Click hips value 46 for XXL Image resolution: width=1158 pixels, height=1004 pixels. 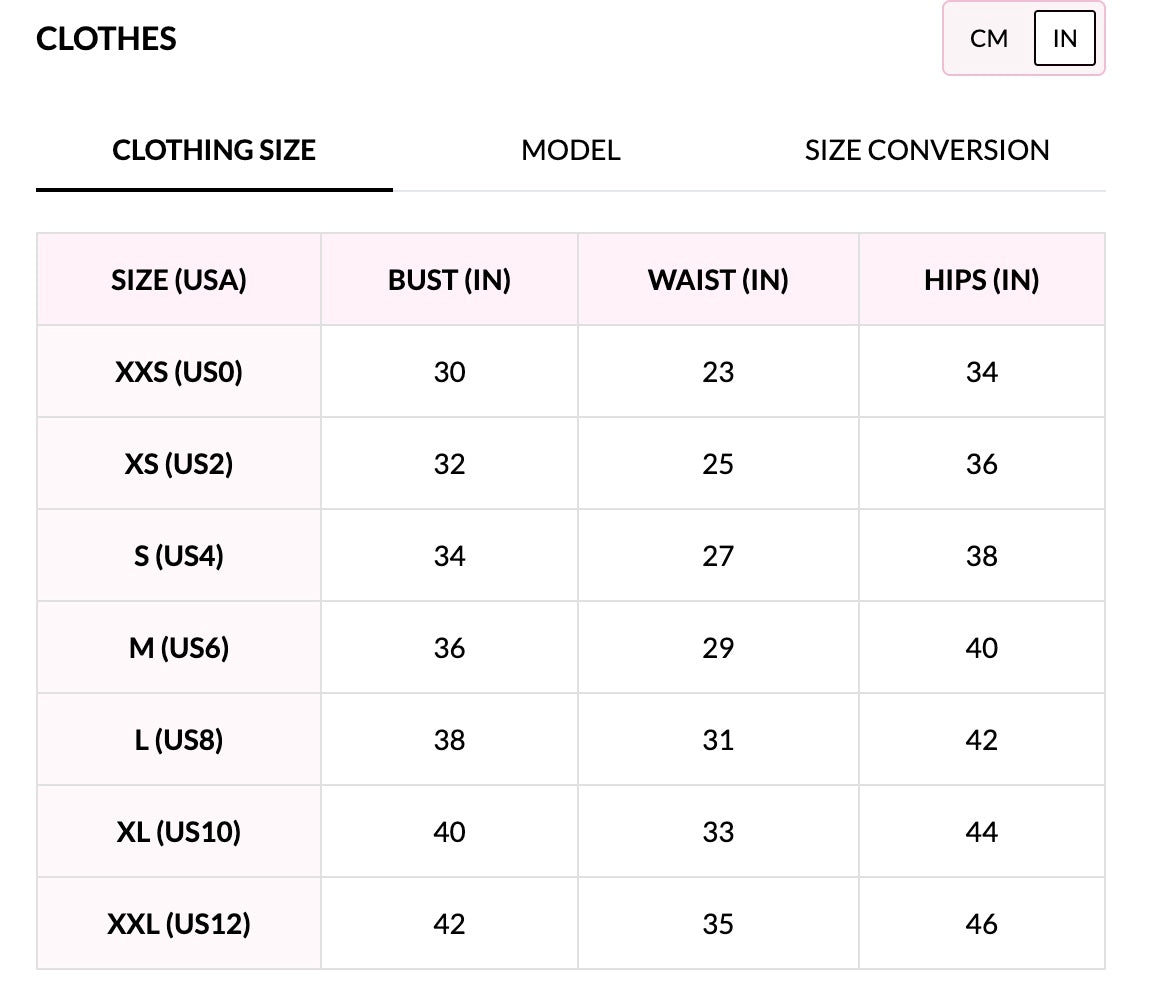pyautogui.click(x=981, y=924)
